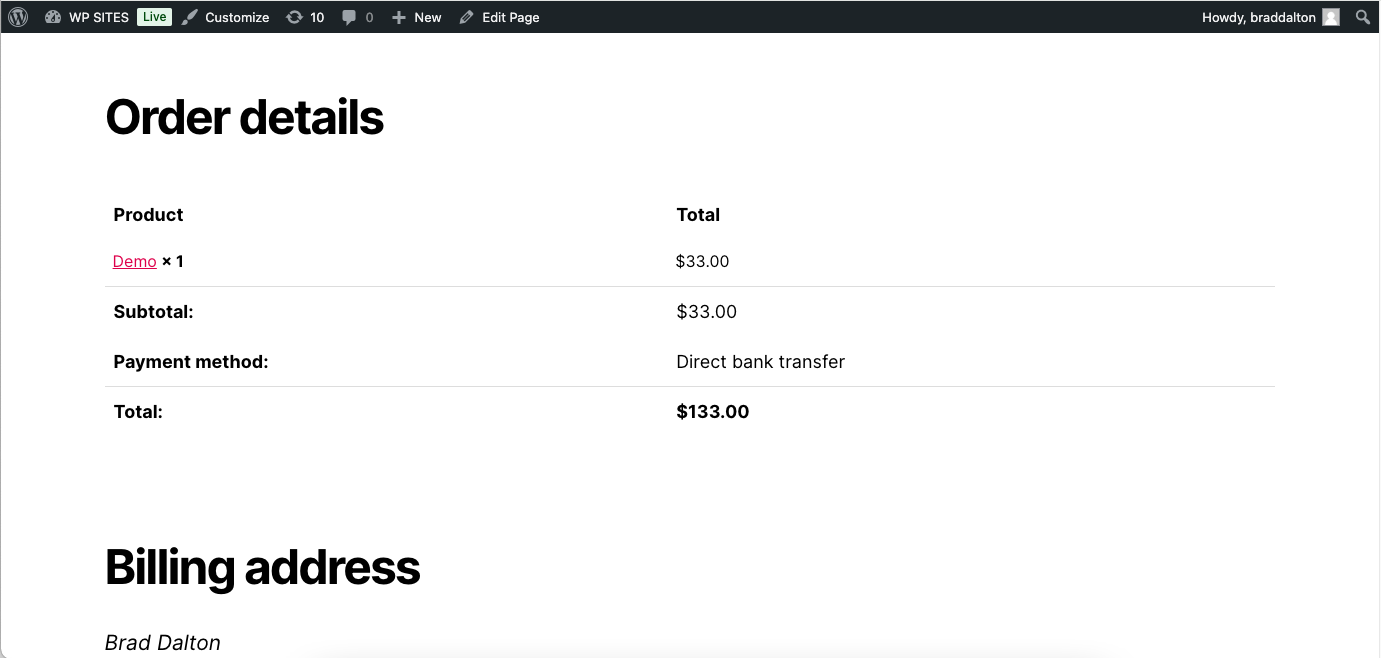1381x658 pixels.
Task: Click the Customize paintbrush icon
Action: [190, 17]
